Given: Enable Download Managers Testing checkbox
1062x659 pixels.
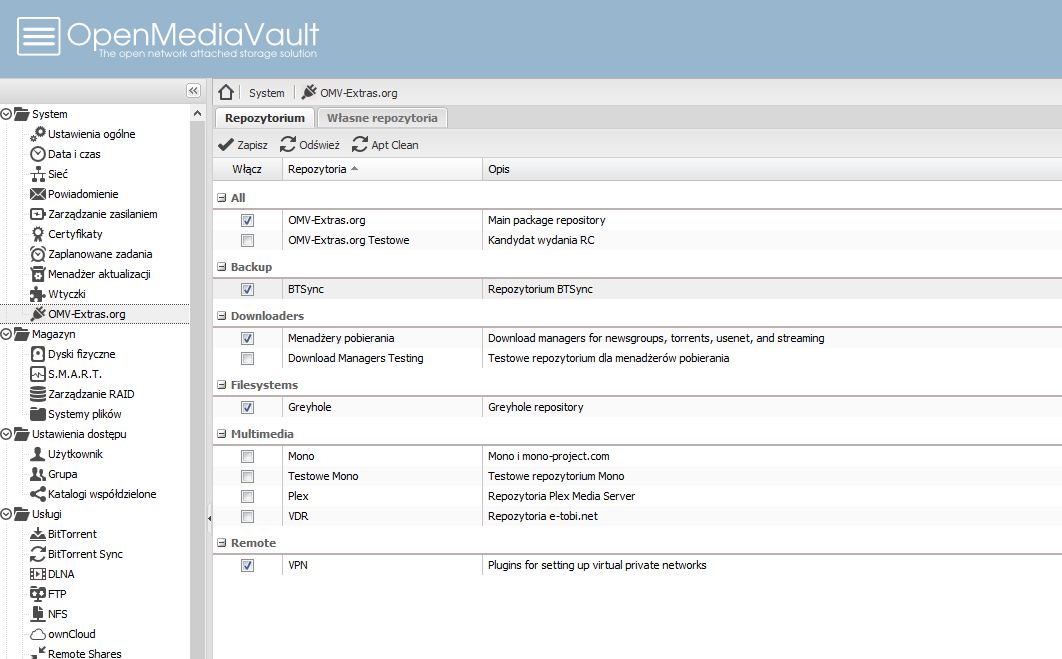Looking at the screenshot, I should (247, 358).
